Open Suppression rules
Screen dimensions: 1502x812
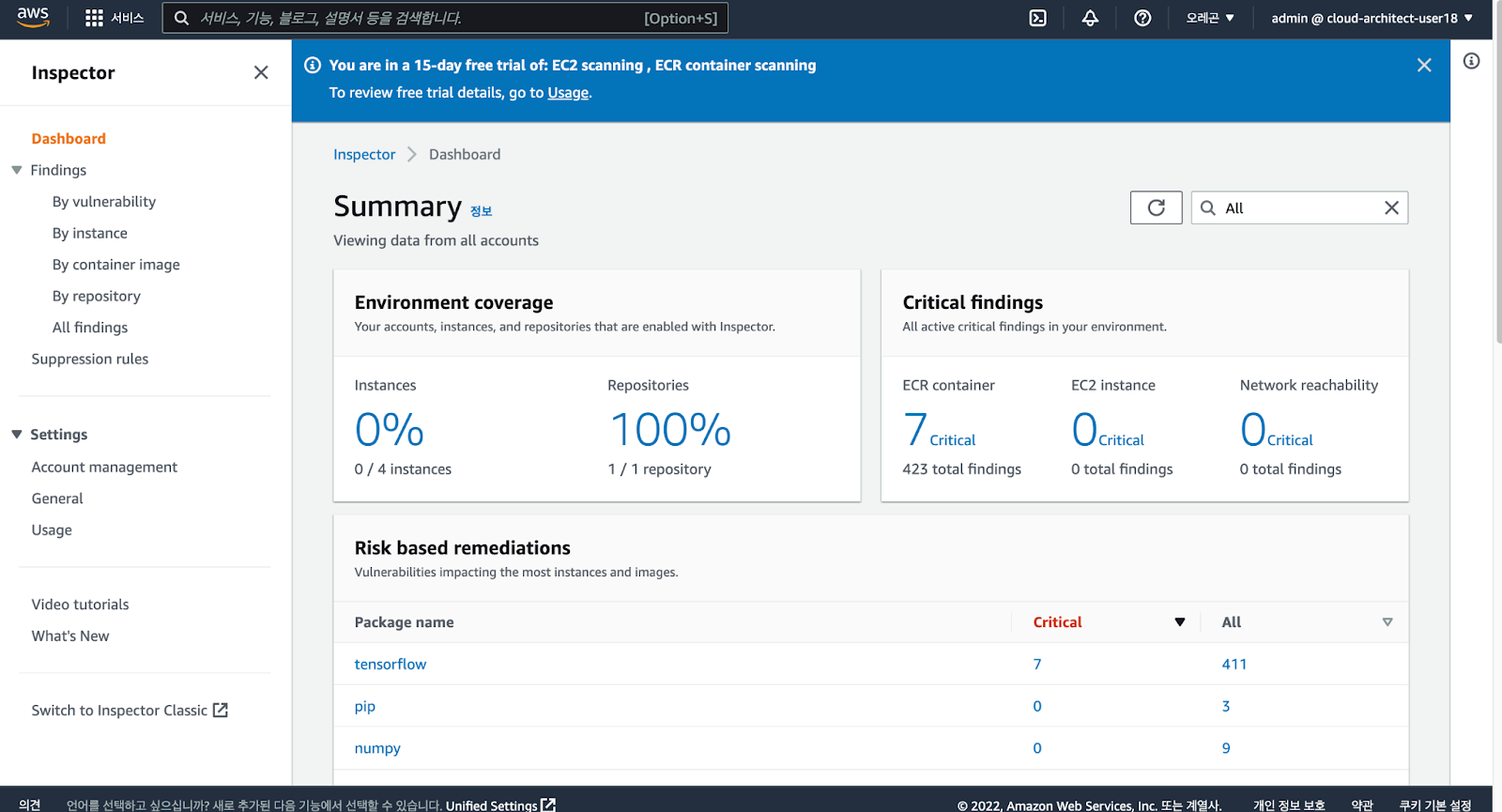(x=90, y=359)
